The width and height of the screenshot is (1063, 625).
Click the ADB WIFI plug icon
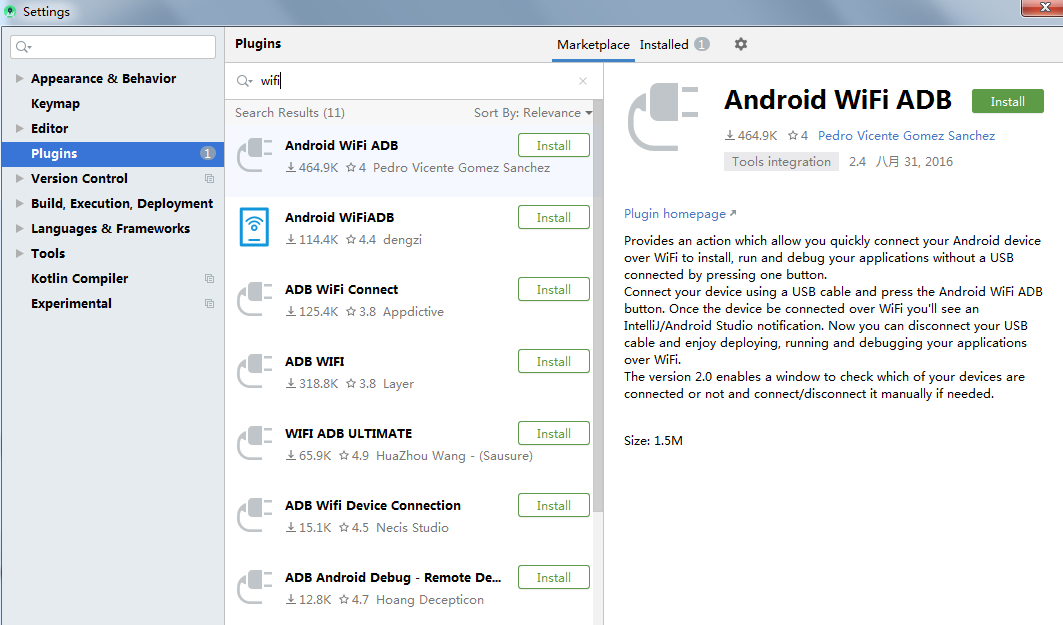coord(255,371)
